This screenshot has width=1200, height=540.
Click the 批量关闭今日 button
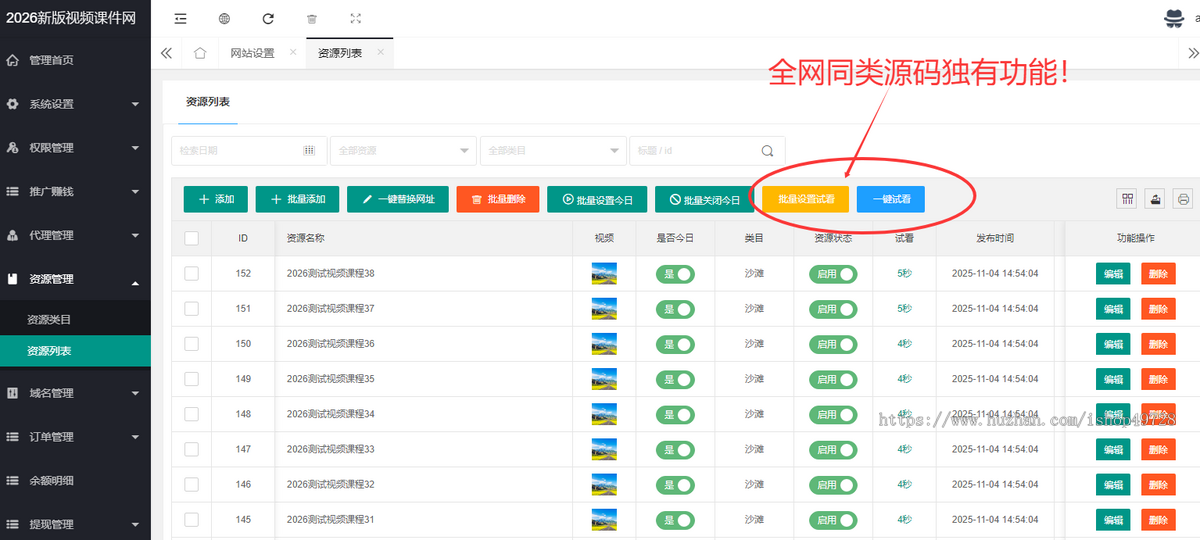click(705, 199)
